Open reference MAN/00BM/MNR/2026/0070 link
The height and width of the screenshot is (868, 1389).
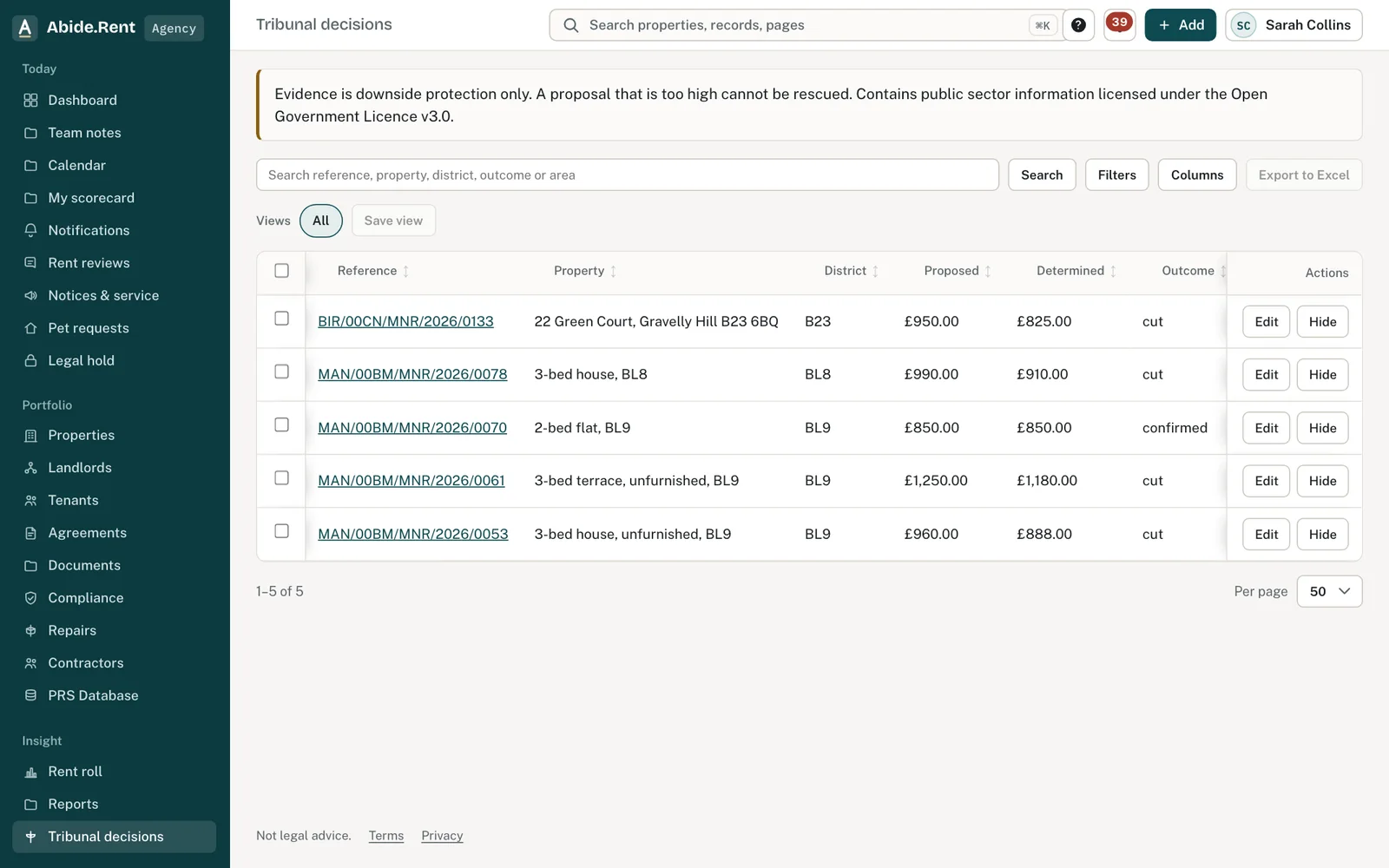click(x=412, y=428)
